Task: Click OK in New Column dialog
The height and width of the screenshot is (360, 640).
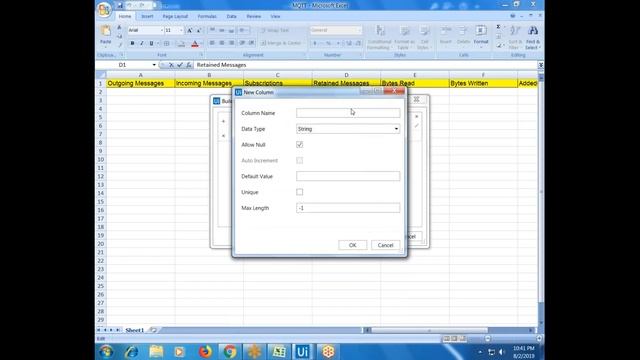Action: tap(353, 245)
